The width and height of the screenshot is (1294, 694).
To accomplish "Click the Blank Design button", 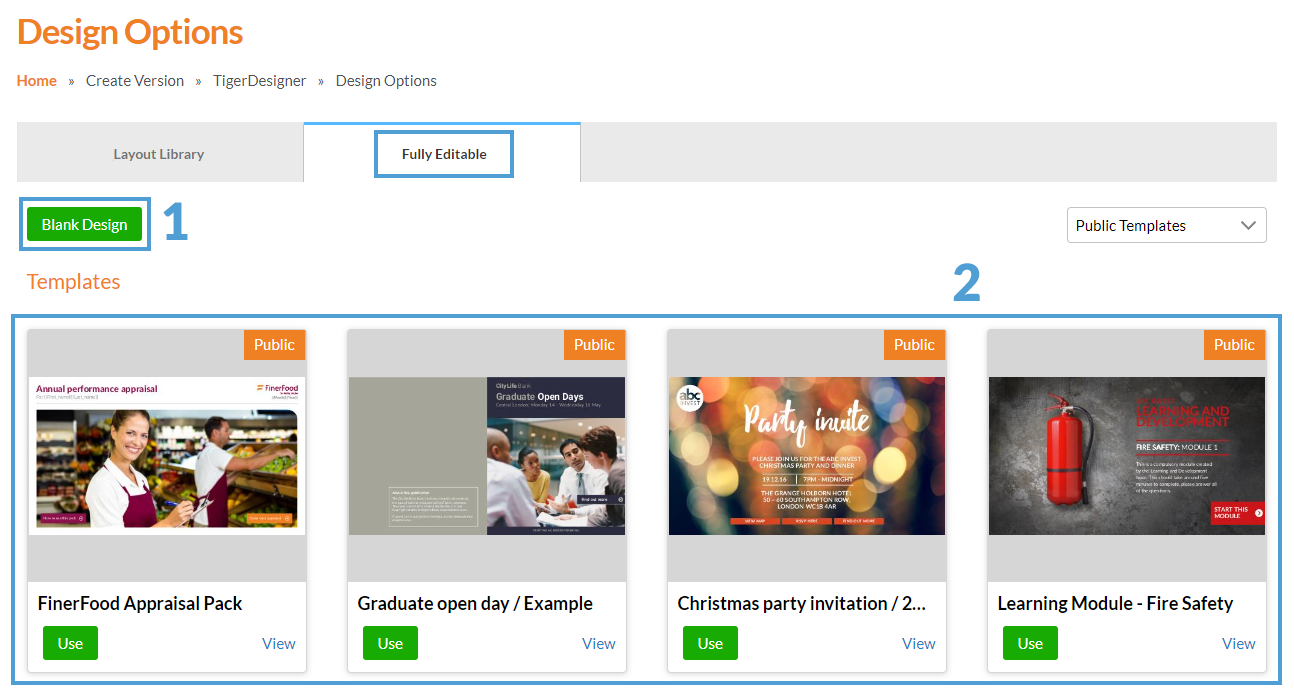I will pos(84,224).
